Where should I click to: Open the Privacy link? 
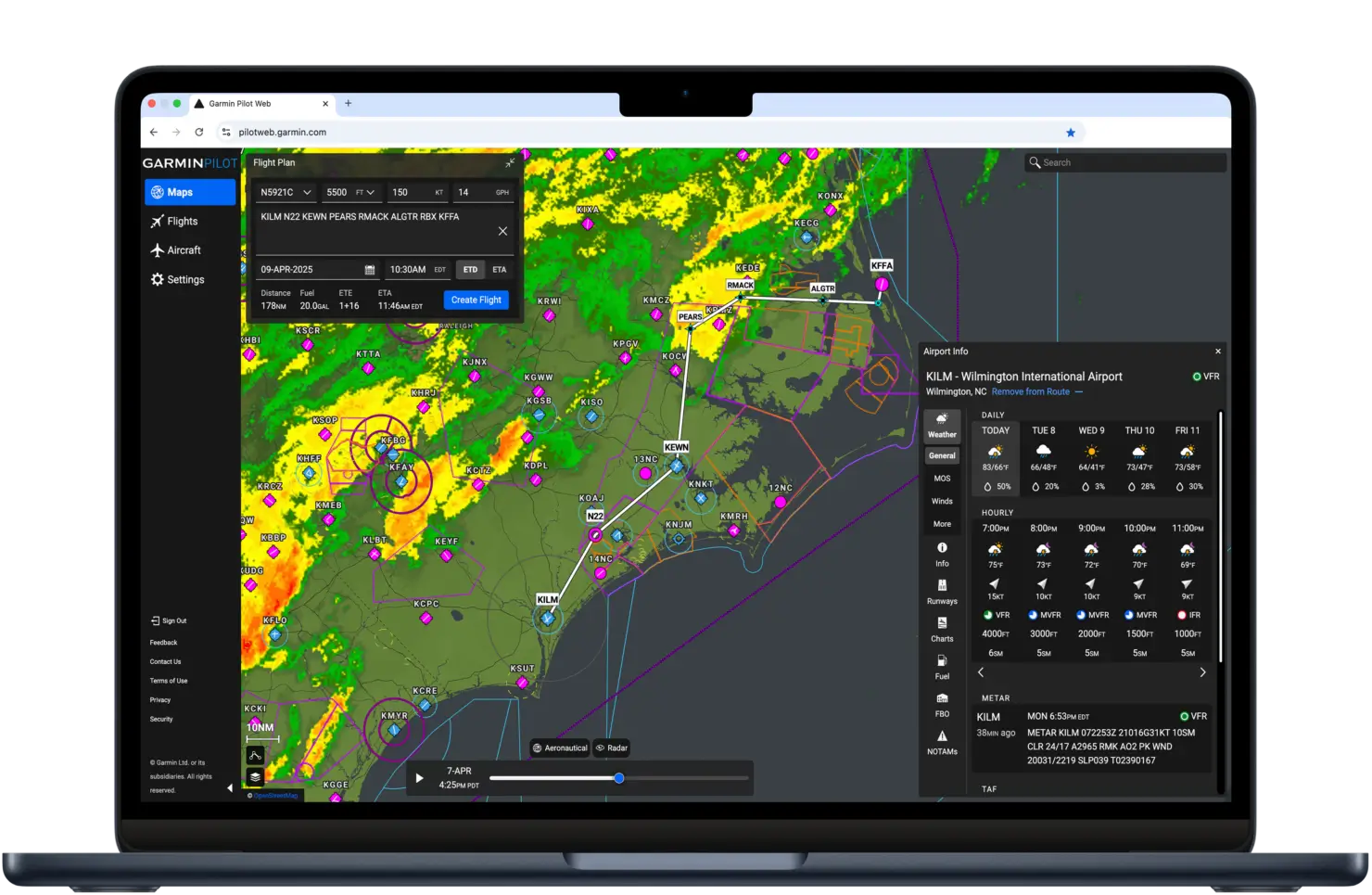coord(160,700)
